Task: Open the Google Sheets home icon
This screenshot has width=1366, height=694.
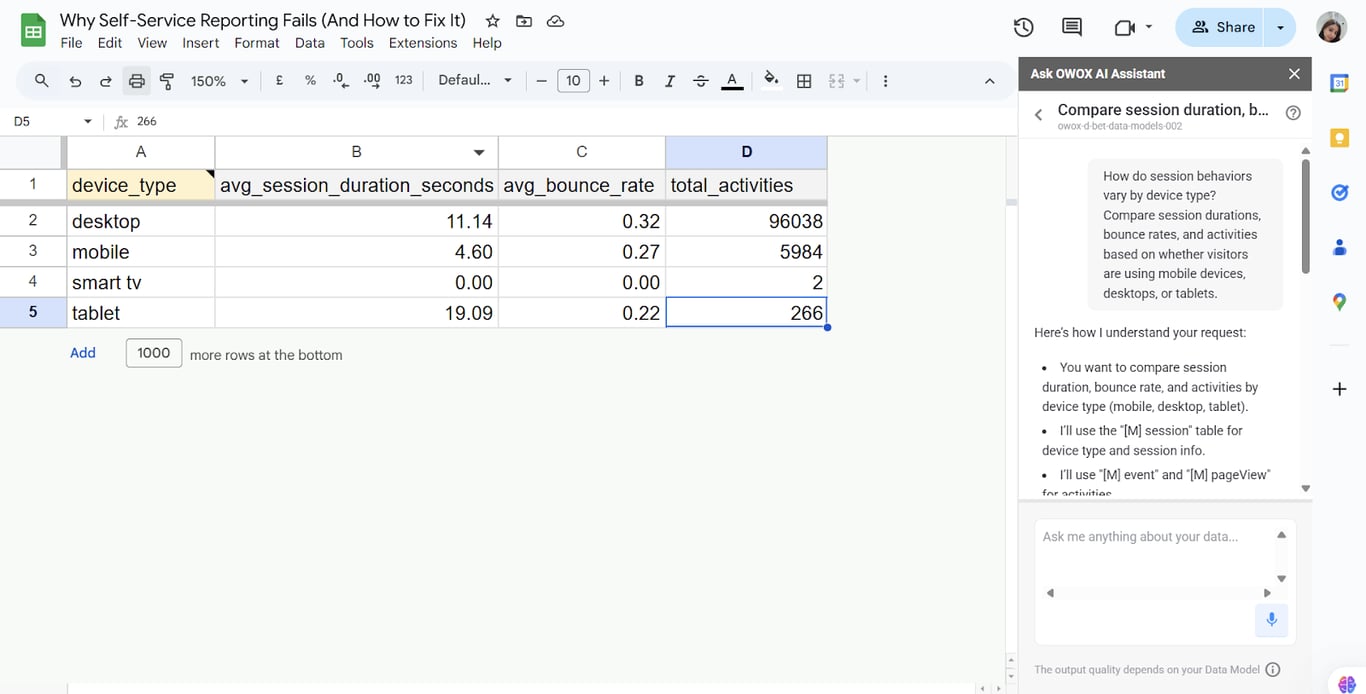Action: pos(34,30)
